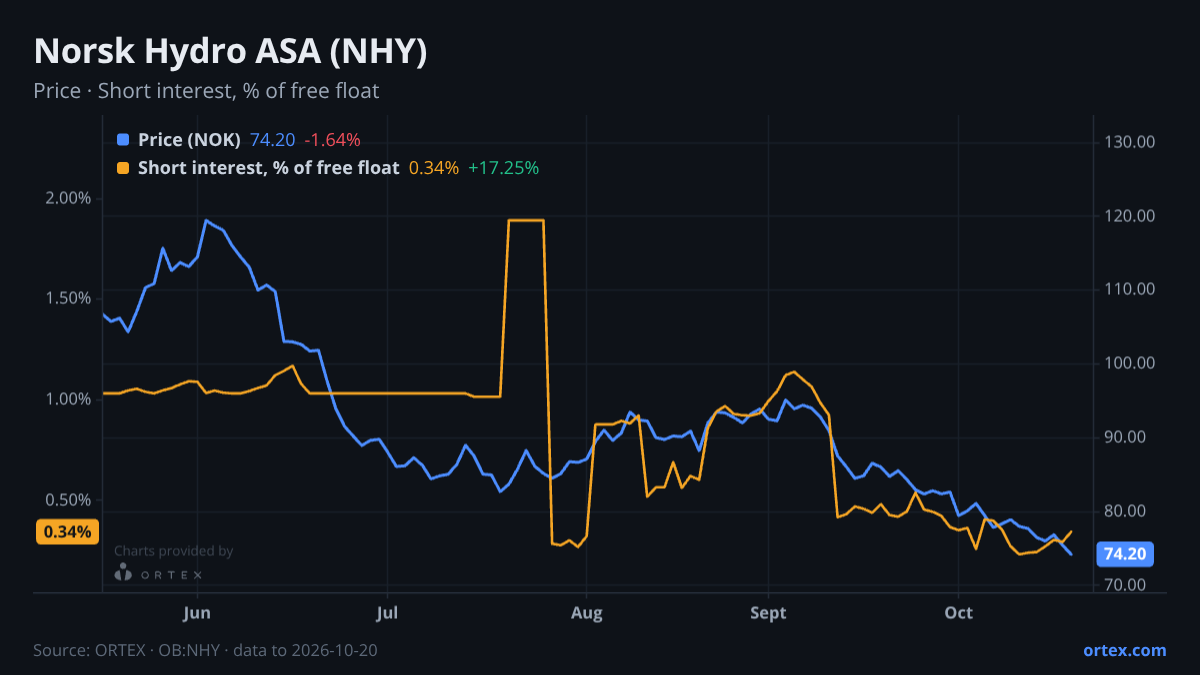Click the Oct x-axis label

959,613
